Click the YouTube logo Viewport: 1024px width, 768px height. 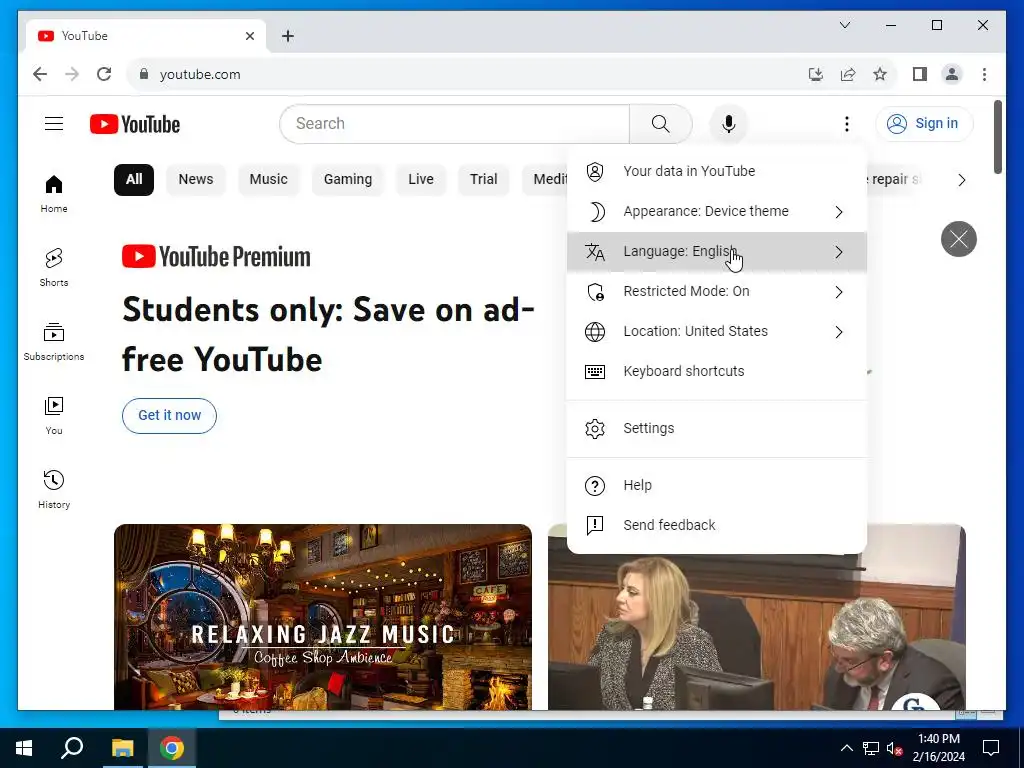(x=135, y=124)
